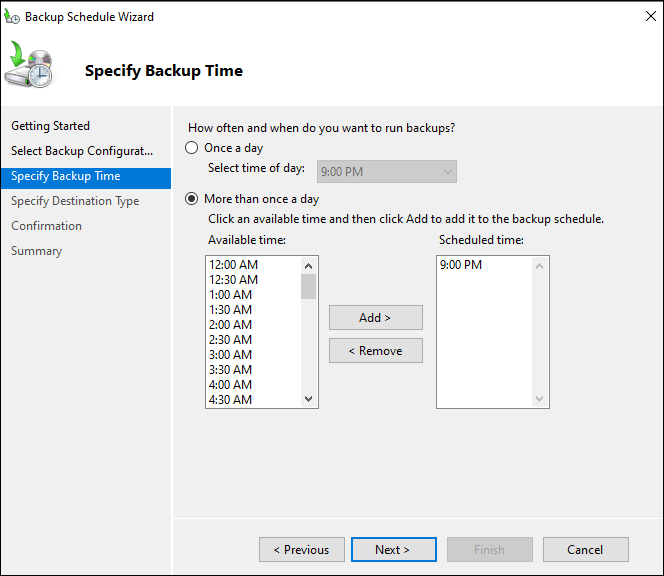Cancel the backup schedule wizard
This screenshot has width=664, height=576.
point(585,550)
